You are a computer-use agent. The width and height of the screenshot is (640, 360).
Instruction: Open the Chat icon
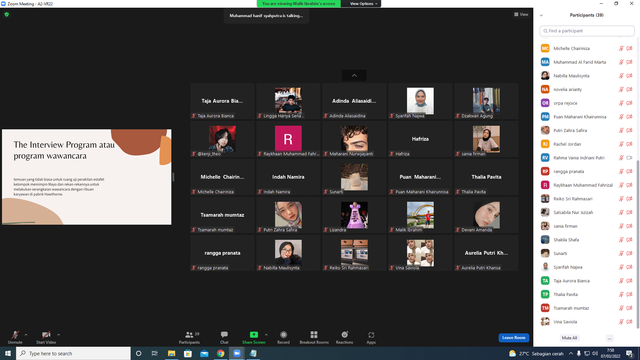[x=224, y=335]
